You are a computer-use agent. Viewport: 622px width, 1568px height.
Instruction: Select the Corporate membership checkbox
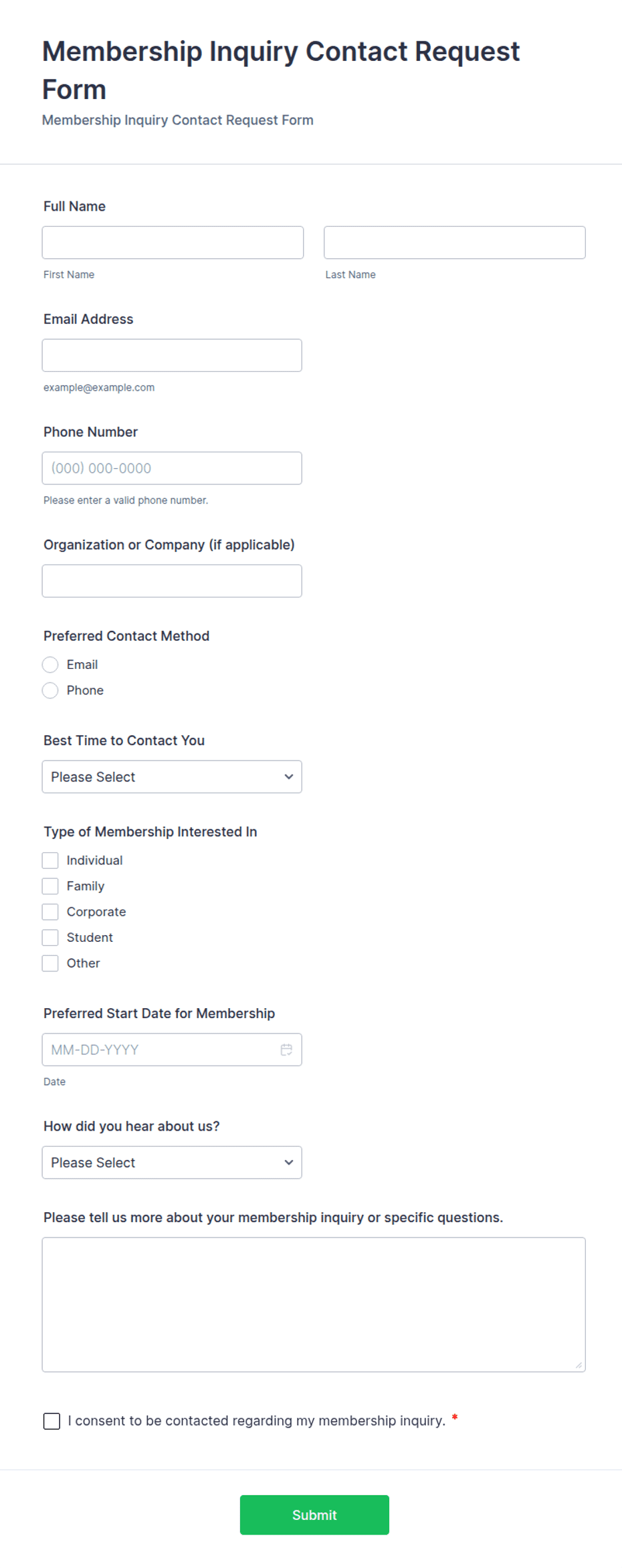[50, 912]
